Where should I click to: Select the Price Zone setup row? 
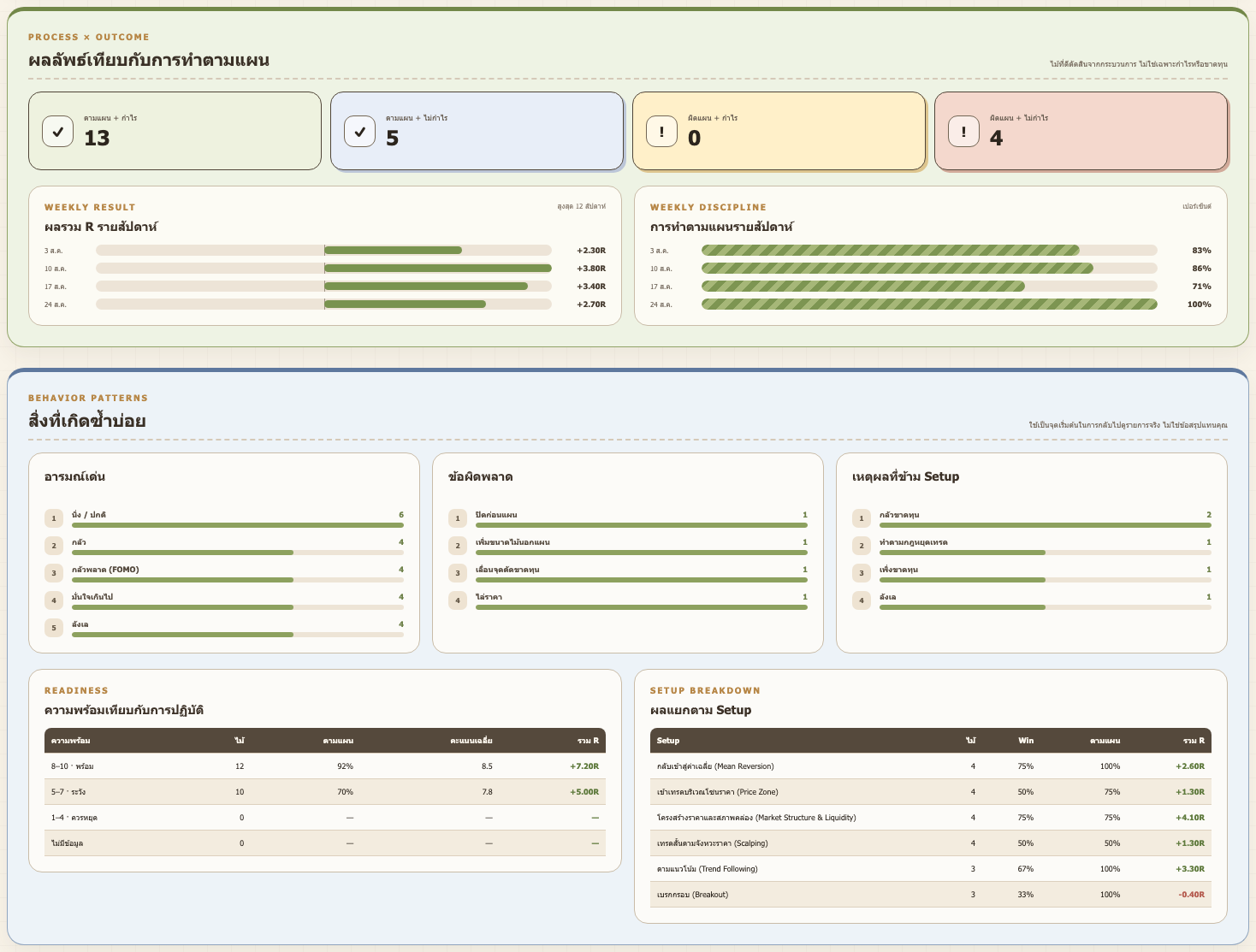coord(931,792)
